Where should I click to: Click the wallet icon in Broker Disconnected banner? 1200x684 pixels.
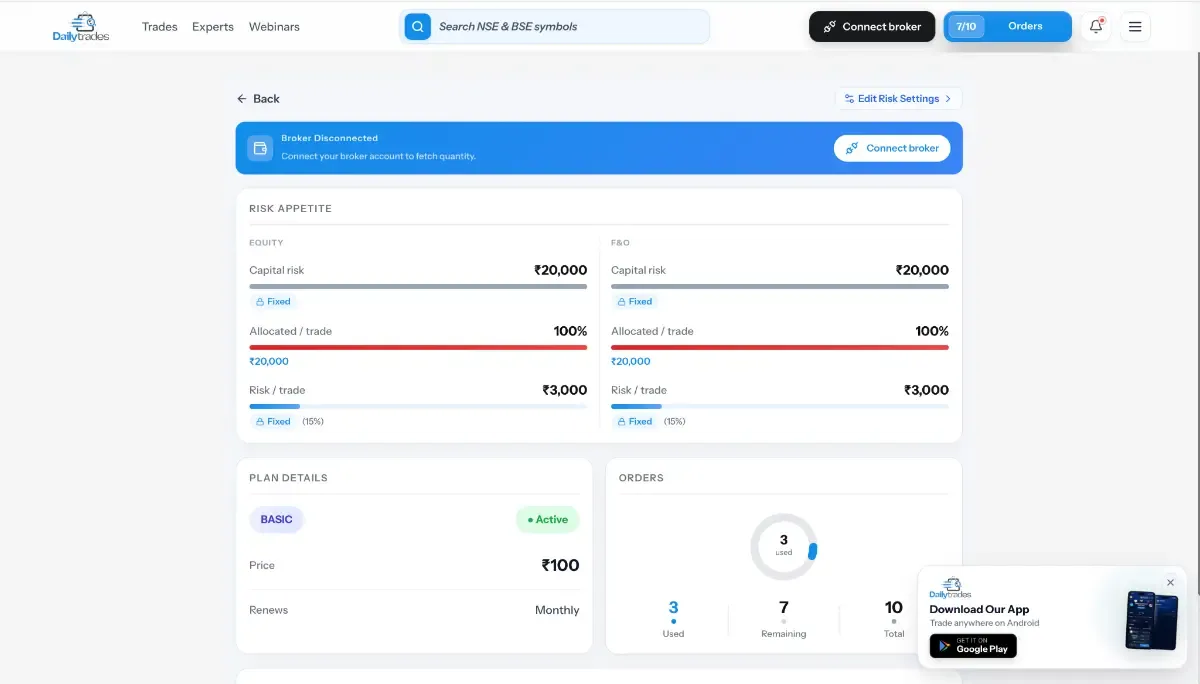click(x=260, y=148)
